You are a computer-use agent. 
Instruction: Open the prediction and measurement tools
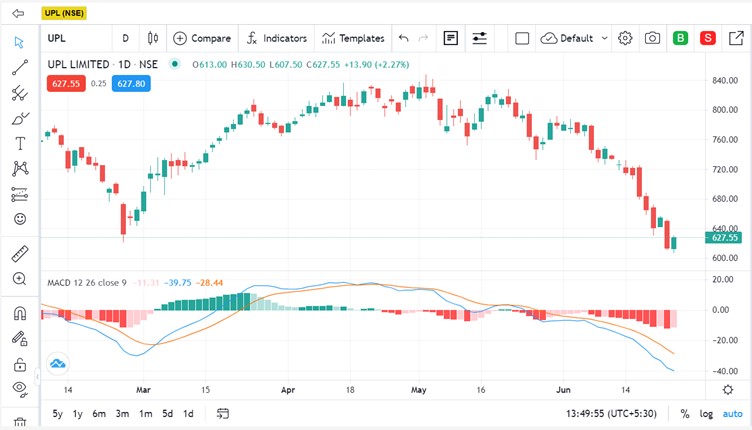pos(20,194)
